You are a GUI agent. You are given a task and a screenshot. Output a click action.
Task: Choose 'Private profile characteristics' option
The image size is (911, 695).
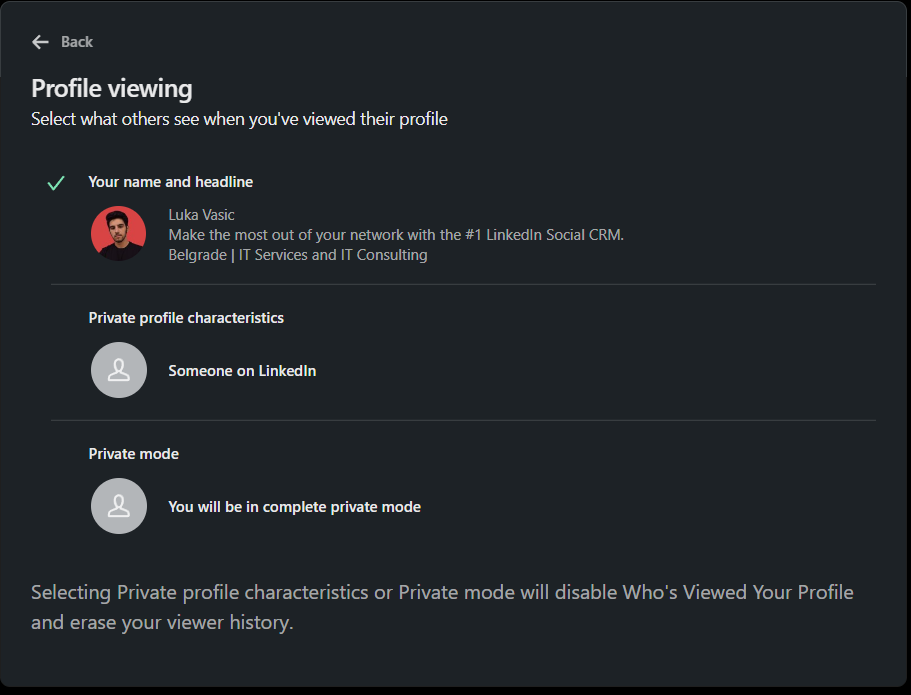(186, 318)
